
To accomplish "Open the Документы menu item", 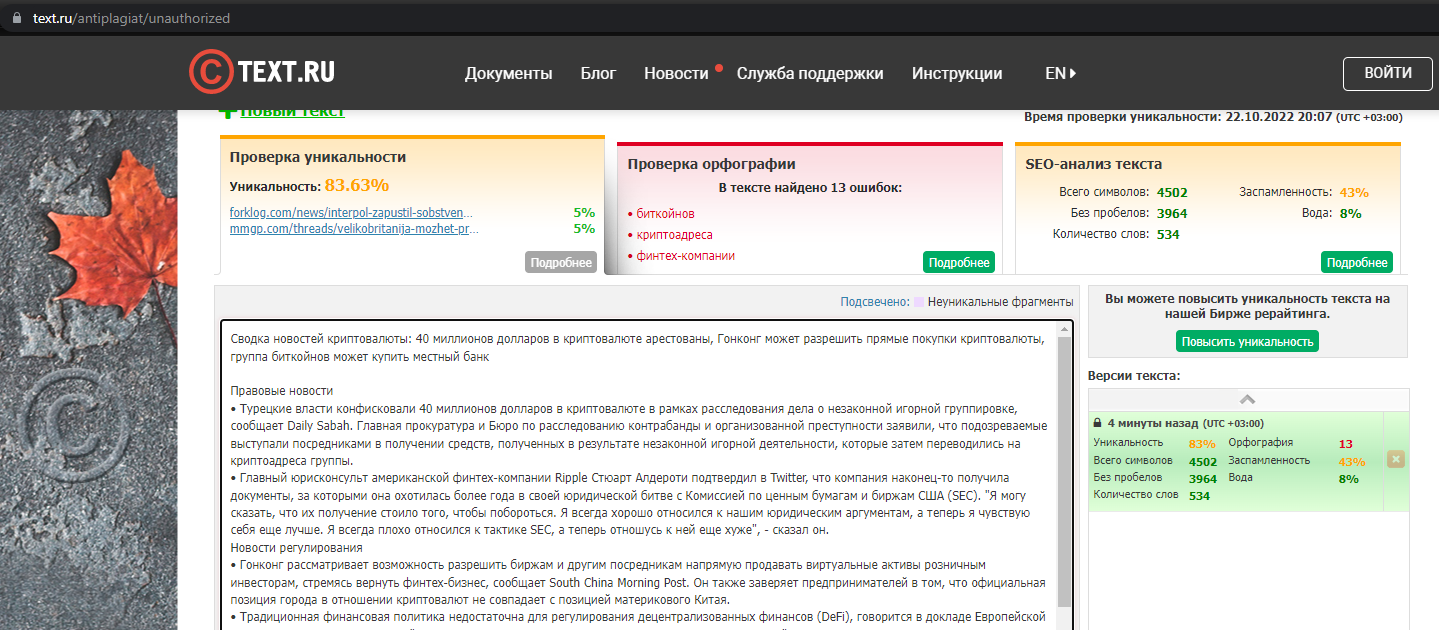I will (x=508, y=73).
